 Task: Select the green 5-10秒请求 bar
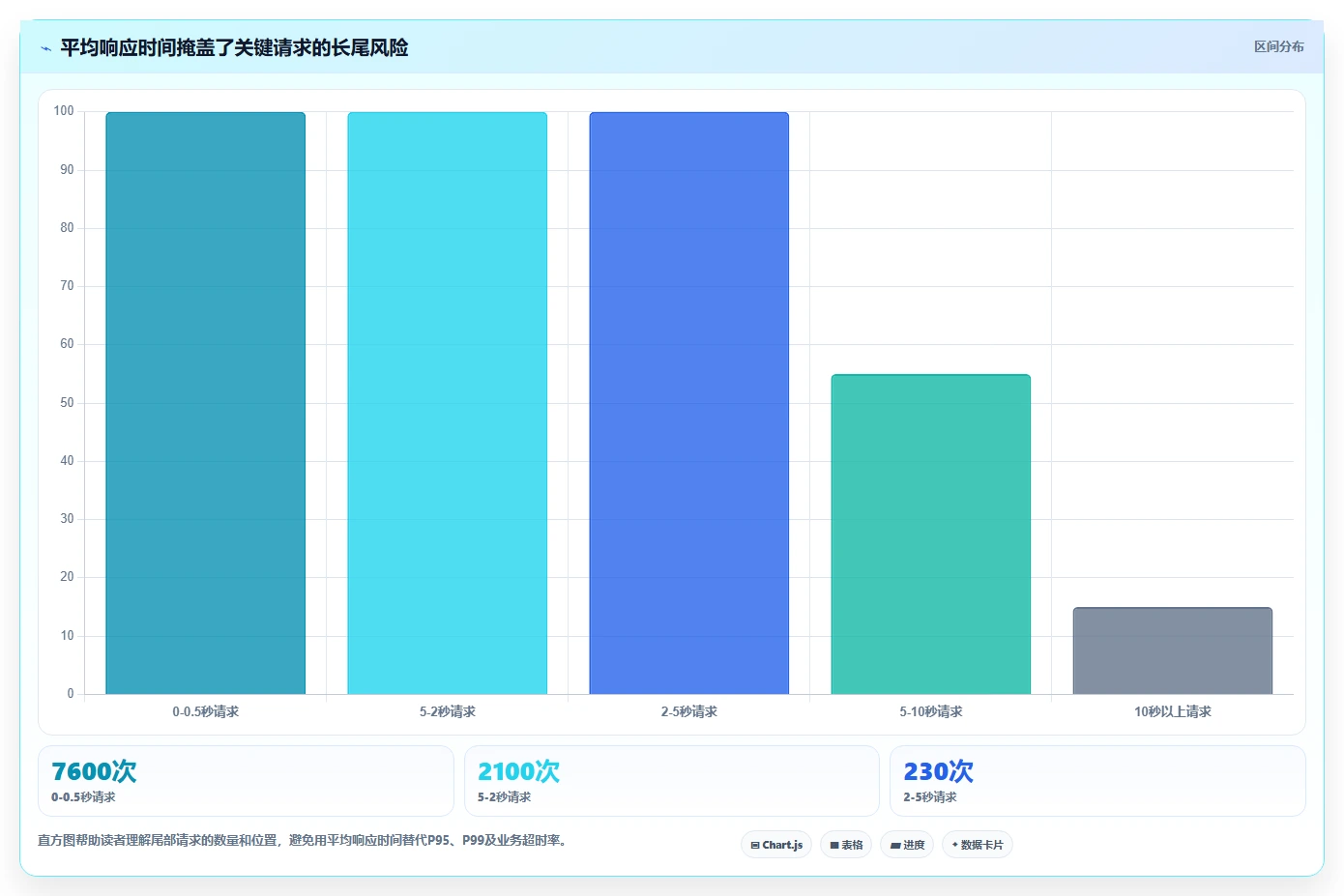tap(930, 535)
